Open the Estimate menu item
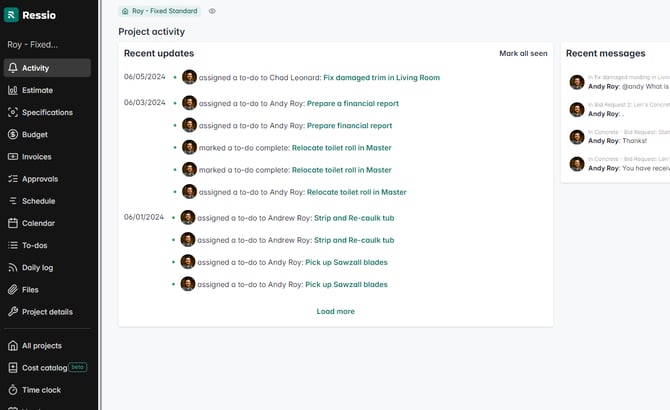 tap(47, 90)
